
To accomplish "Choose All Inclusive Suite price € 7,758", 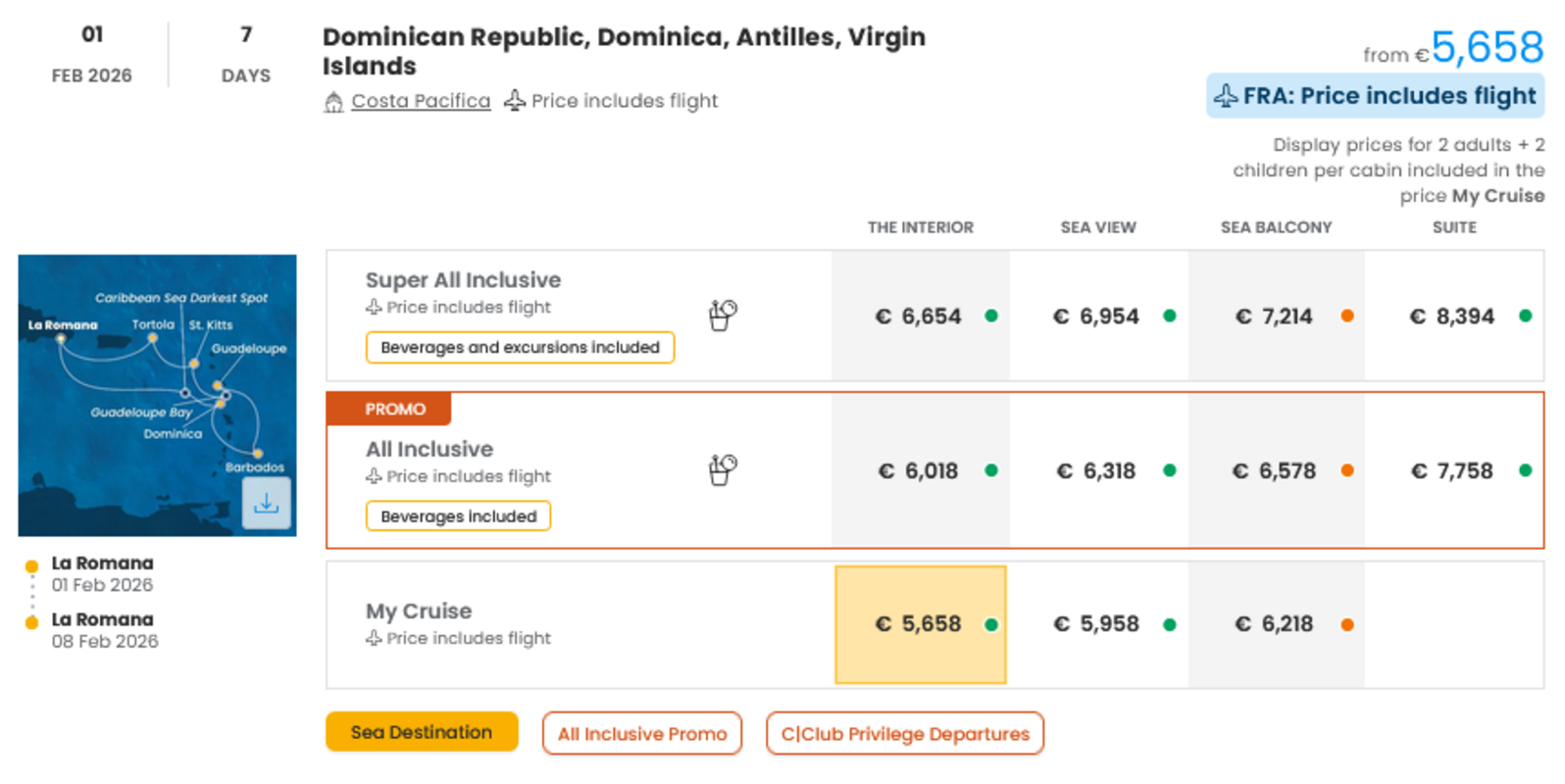I will (1451, 471).
